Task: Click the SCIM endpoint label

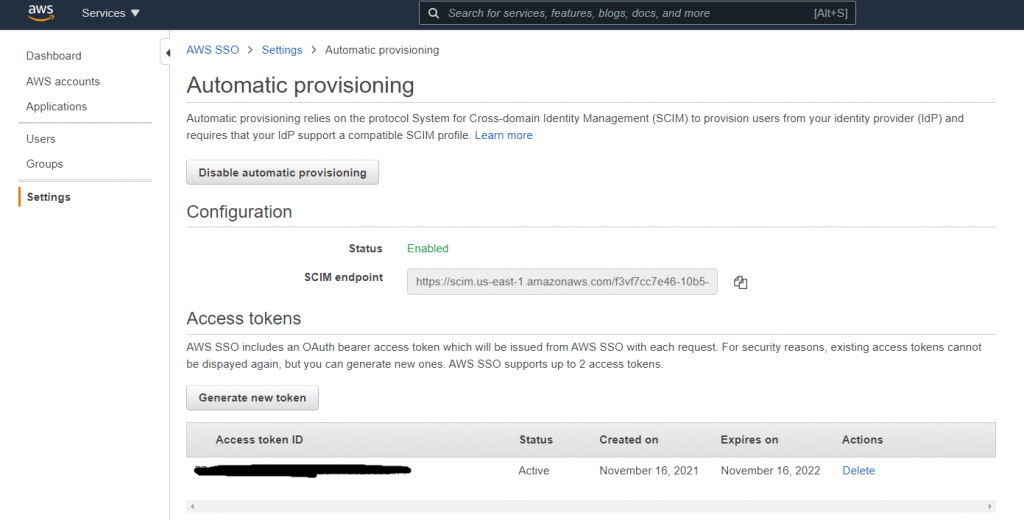Action: pos(344,277)
